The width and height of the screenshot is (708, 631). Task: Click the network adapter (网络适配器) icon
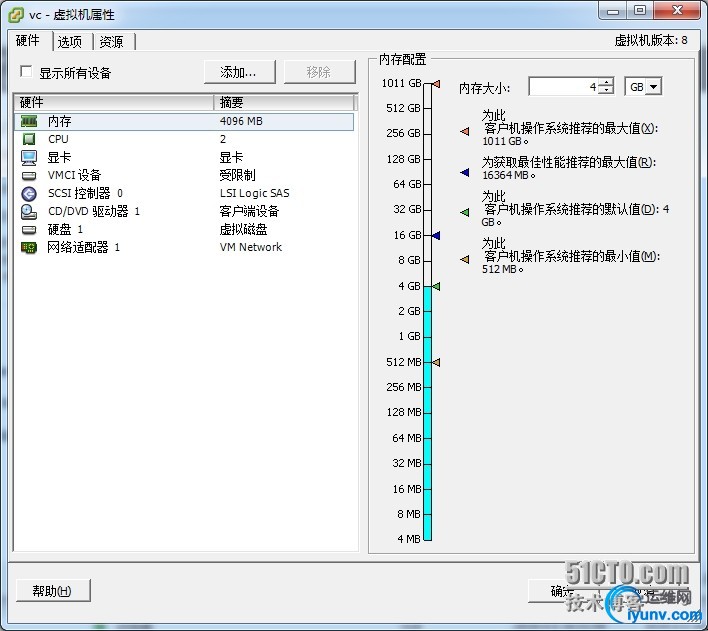[29, 248]
